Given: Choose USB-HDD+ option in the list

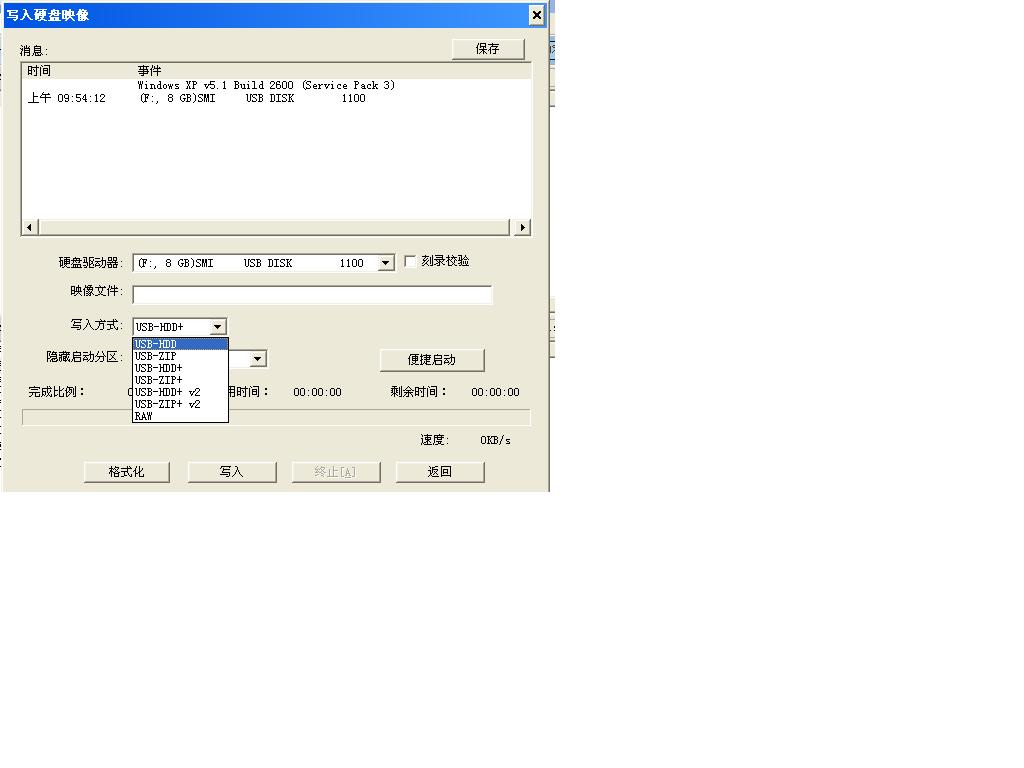Looking at the screenshot, I should point(180,368).
